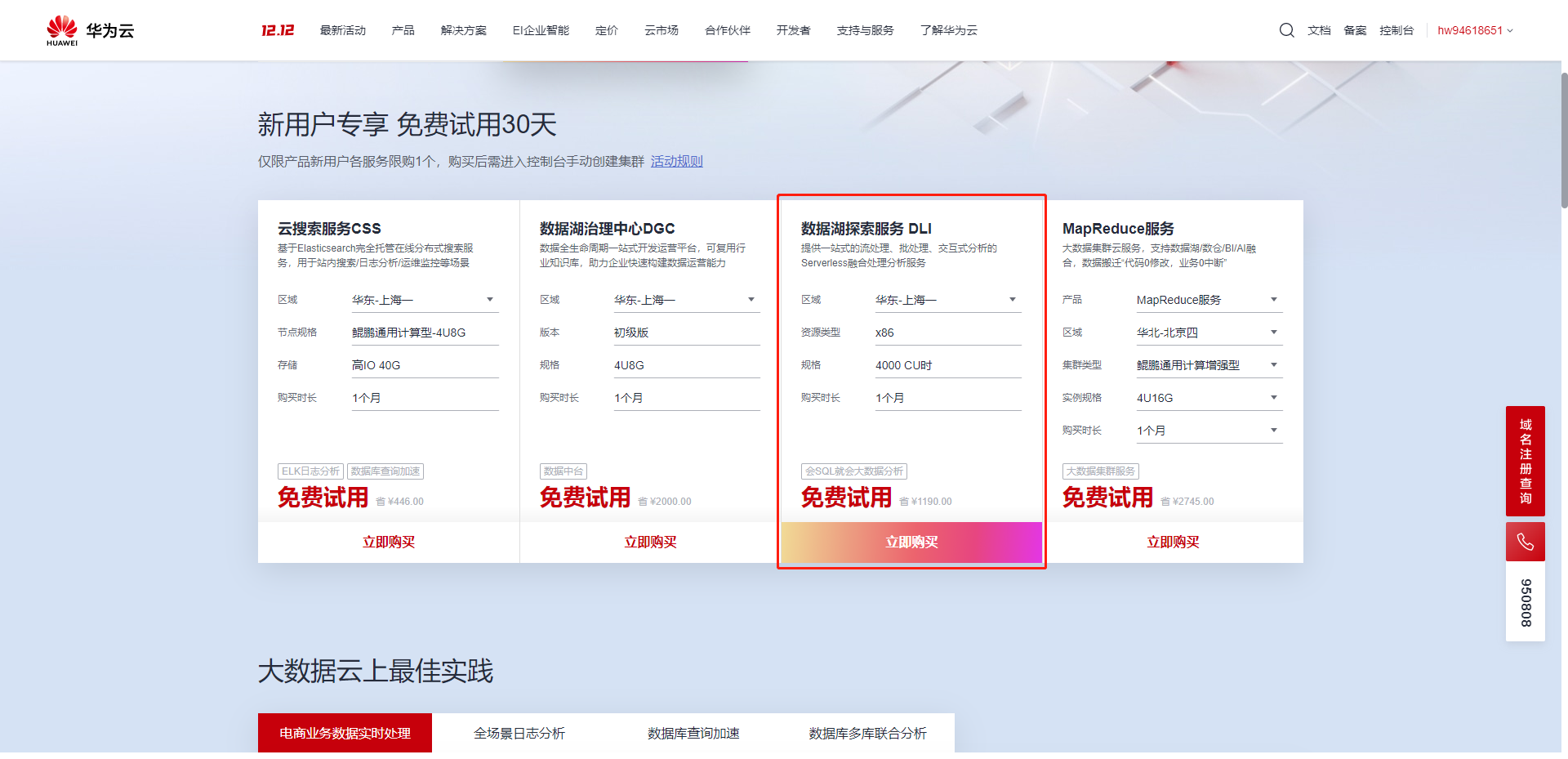
Task: Open the 域名注册查询 side button
Action: [1526, 461]
